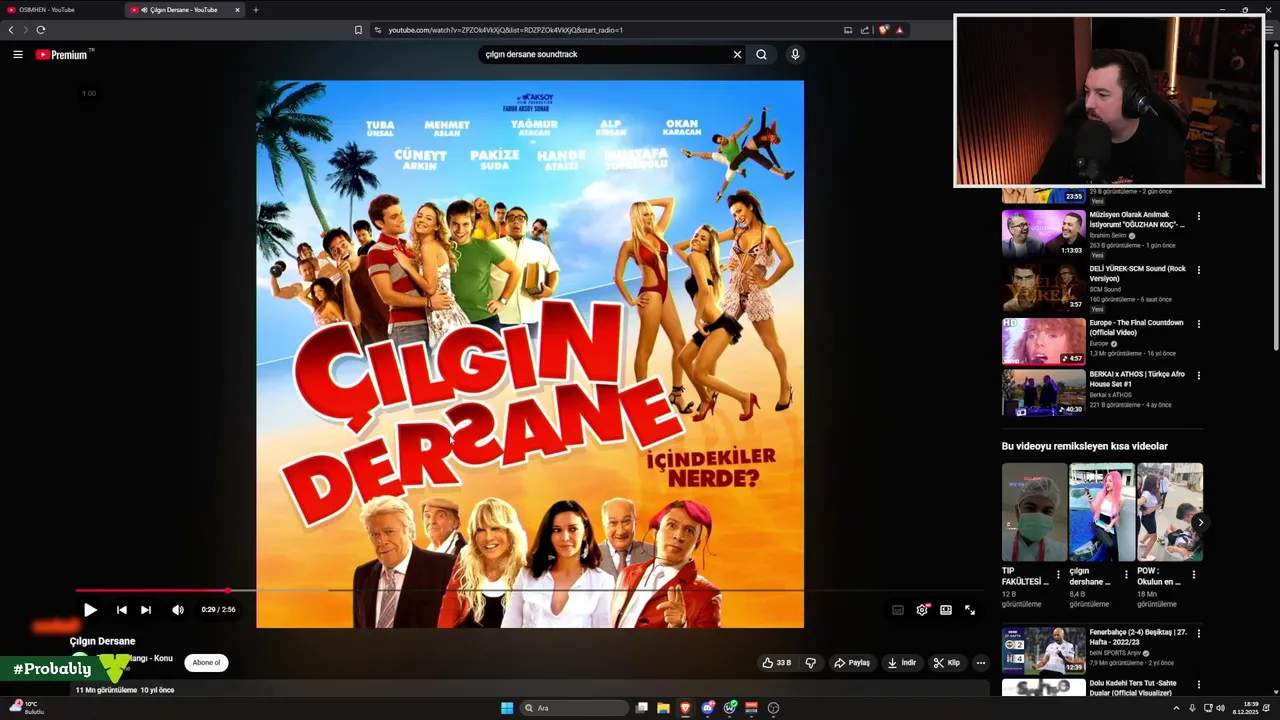Click share icon in address bar
Viewport: 1280px width, 720px height.
coord(865,30)
